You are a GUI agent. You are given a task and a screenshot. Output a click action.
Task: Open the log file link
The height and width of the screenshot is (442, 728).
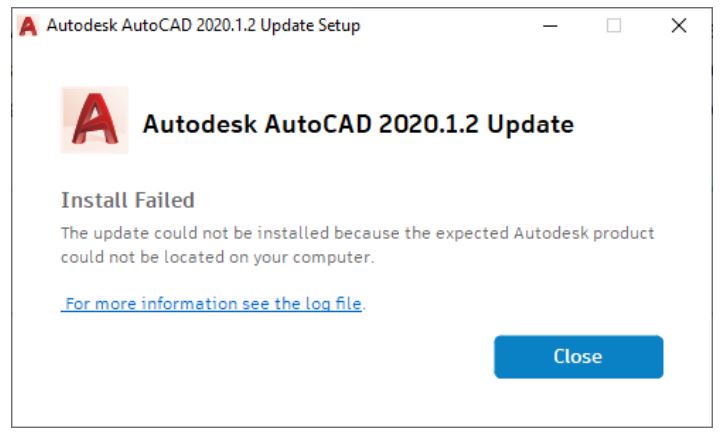pyautogui.click(x=212, y=303)
